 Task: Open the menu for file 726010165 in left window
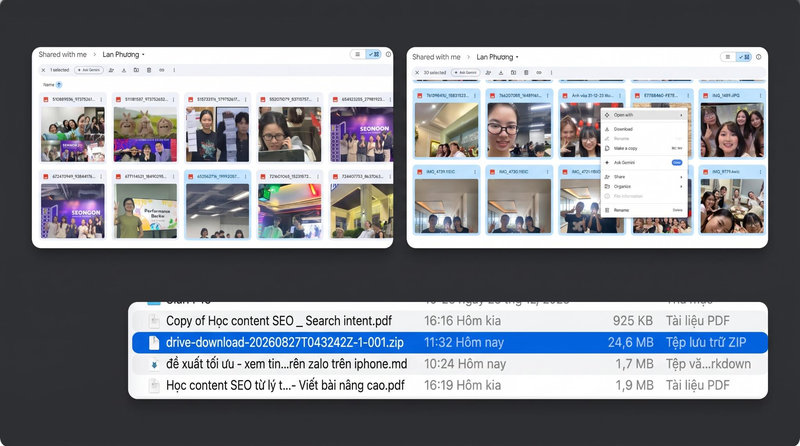[318, 177]
